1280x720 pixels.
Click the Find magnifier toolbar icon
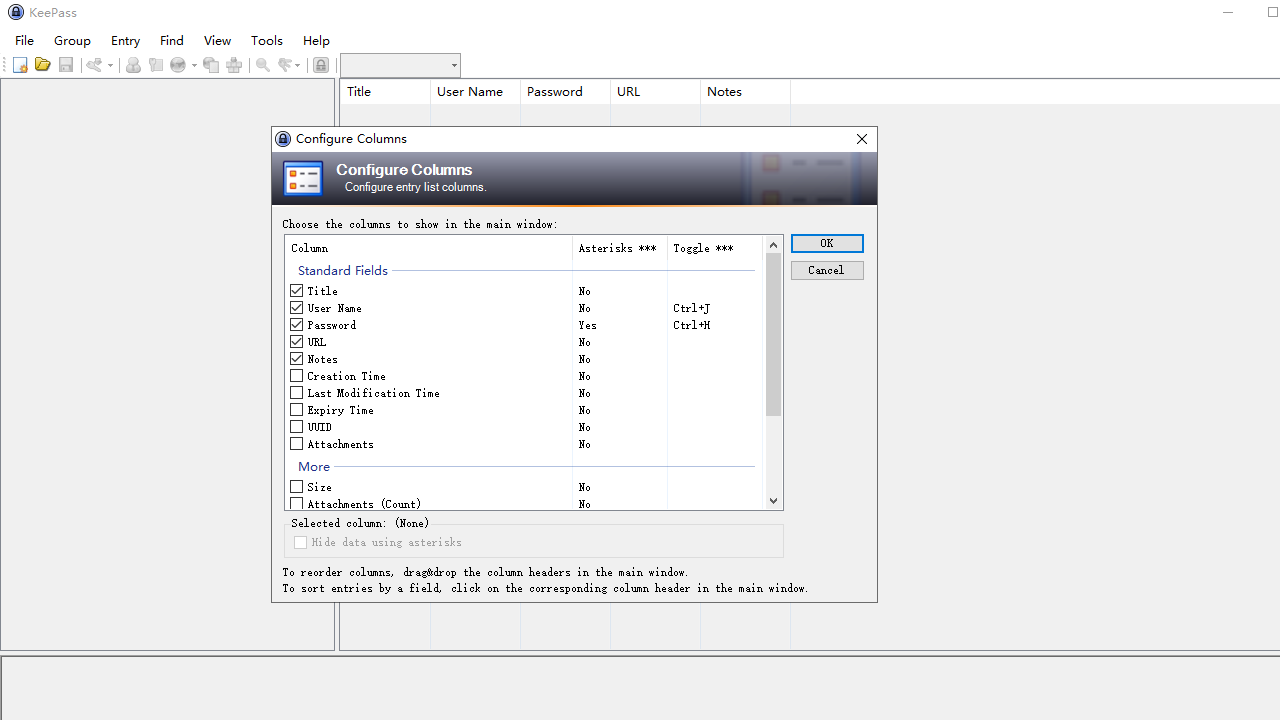pyautogui.click(x=263, y=65)
